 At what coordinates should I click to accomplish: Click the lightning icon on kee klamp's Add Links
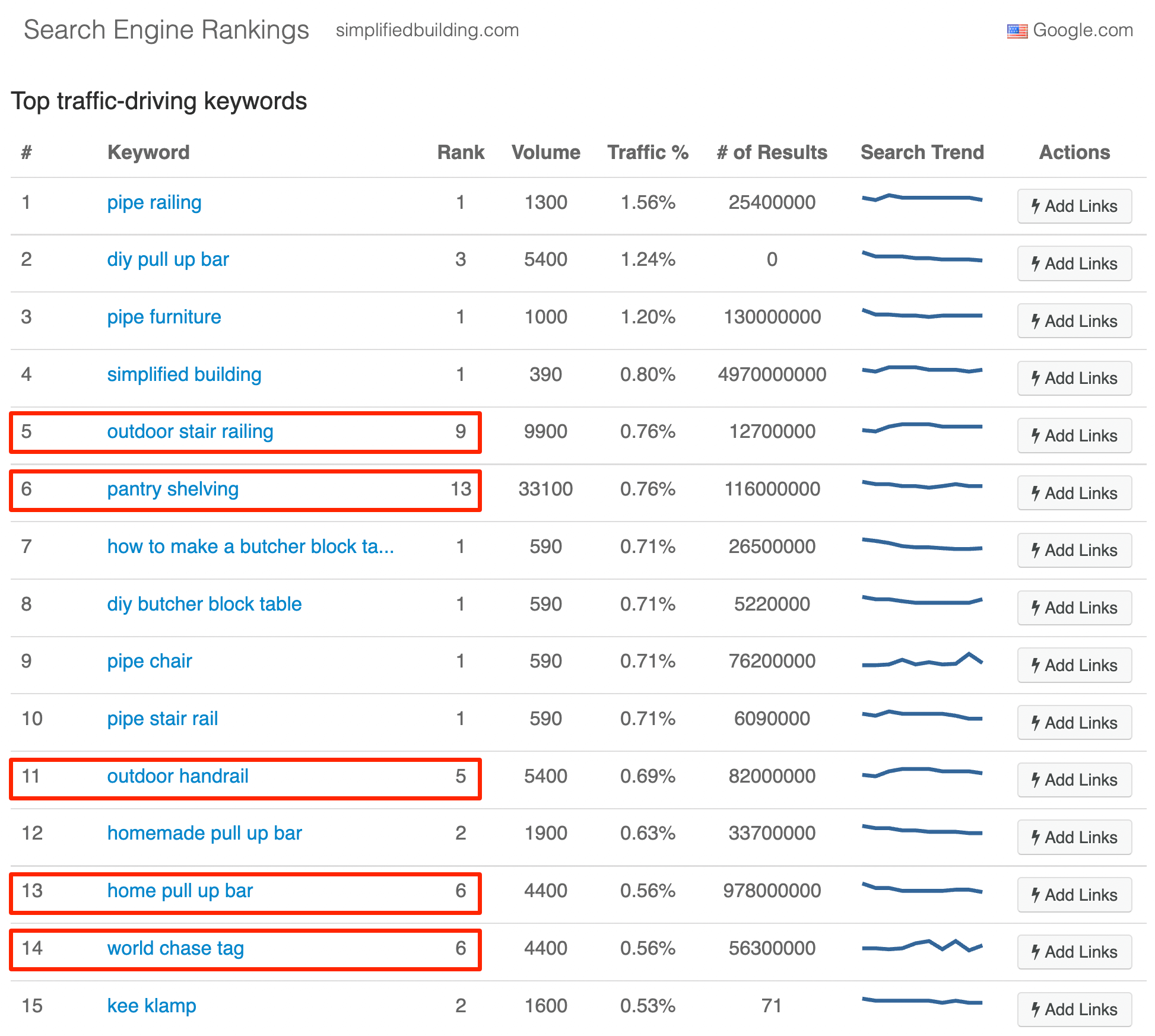1036,1009
